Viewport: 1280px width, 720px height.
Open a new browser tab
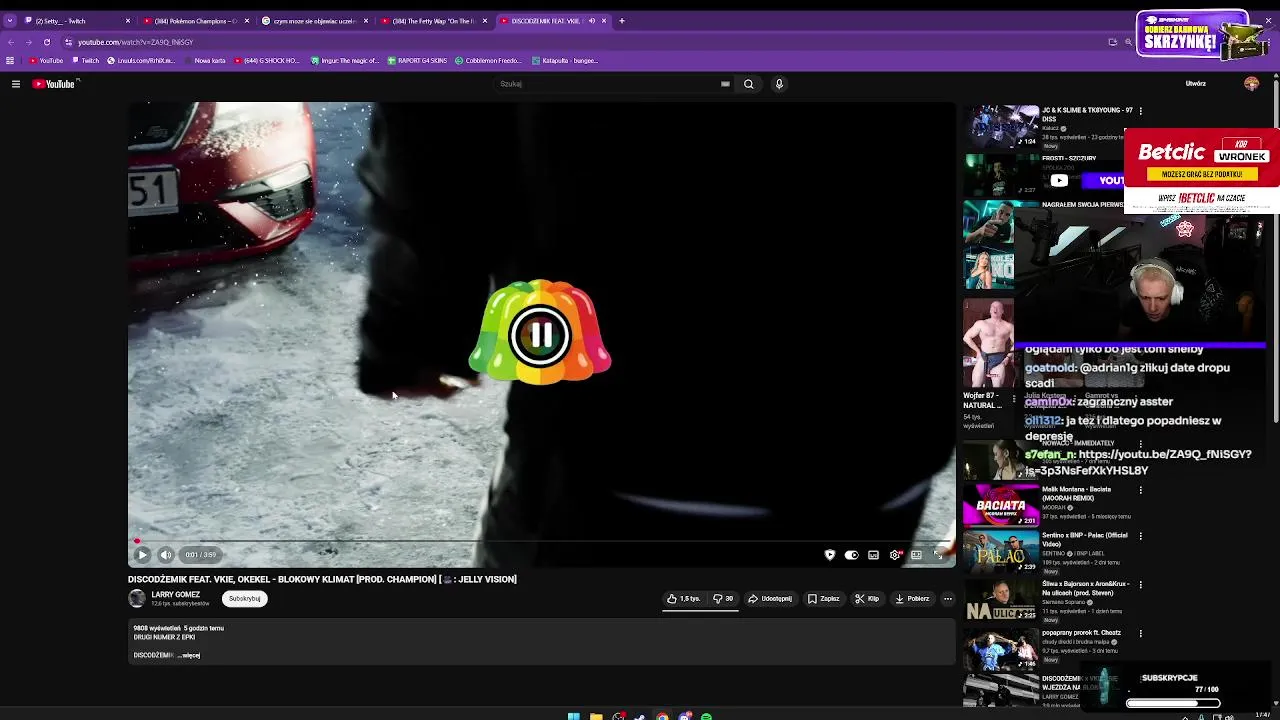pyautogui.click(x=622, y=21)
